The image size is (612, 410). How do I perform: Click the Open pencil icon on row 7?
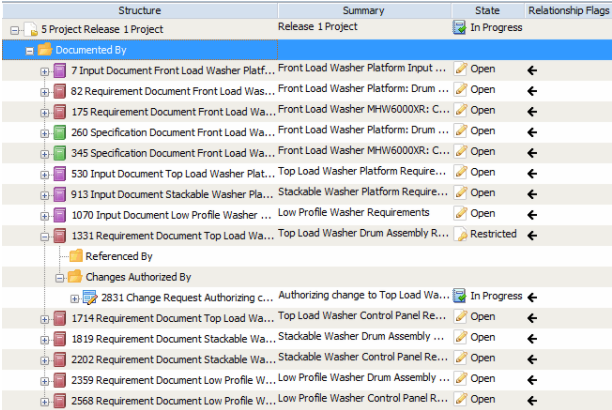tap(461, 69)
